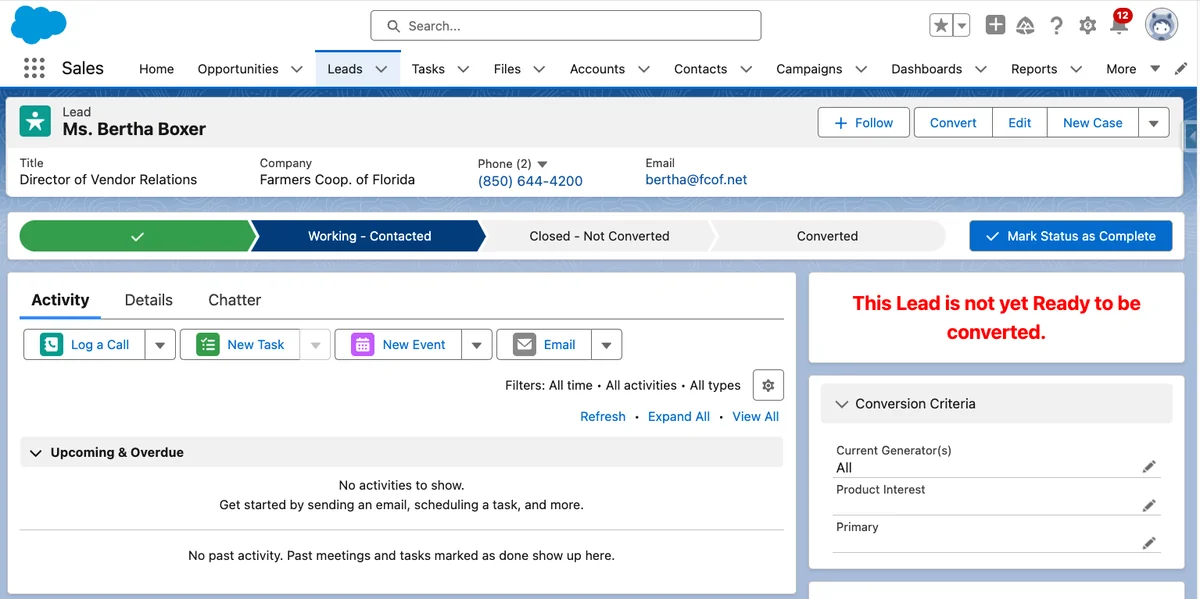Open Log a Call dropdown arrow

coord(160,345)
